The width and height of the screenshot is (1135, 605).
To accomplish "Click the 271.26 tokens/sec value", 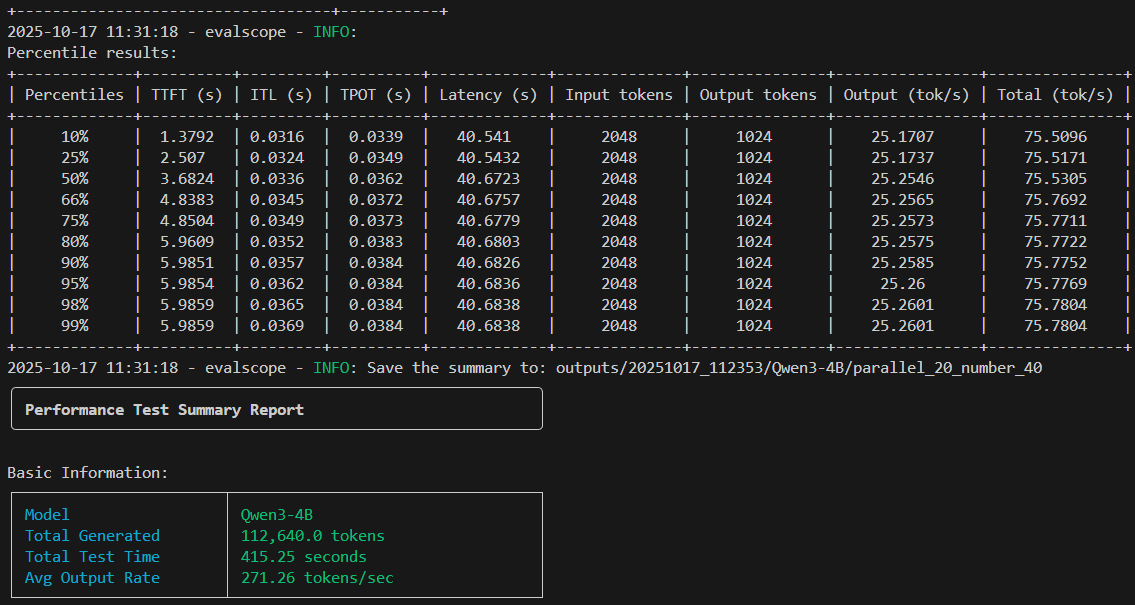I will click(x=317, y=578).
